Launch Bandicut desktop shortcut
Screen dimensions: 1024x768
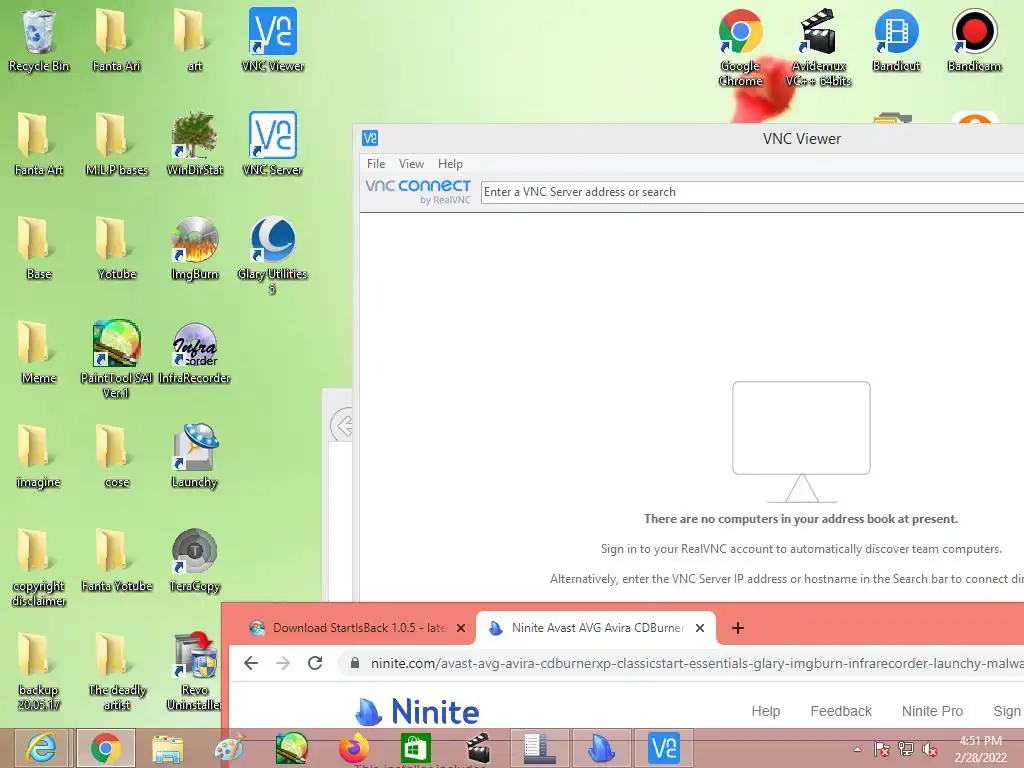tap(896, 40)
